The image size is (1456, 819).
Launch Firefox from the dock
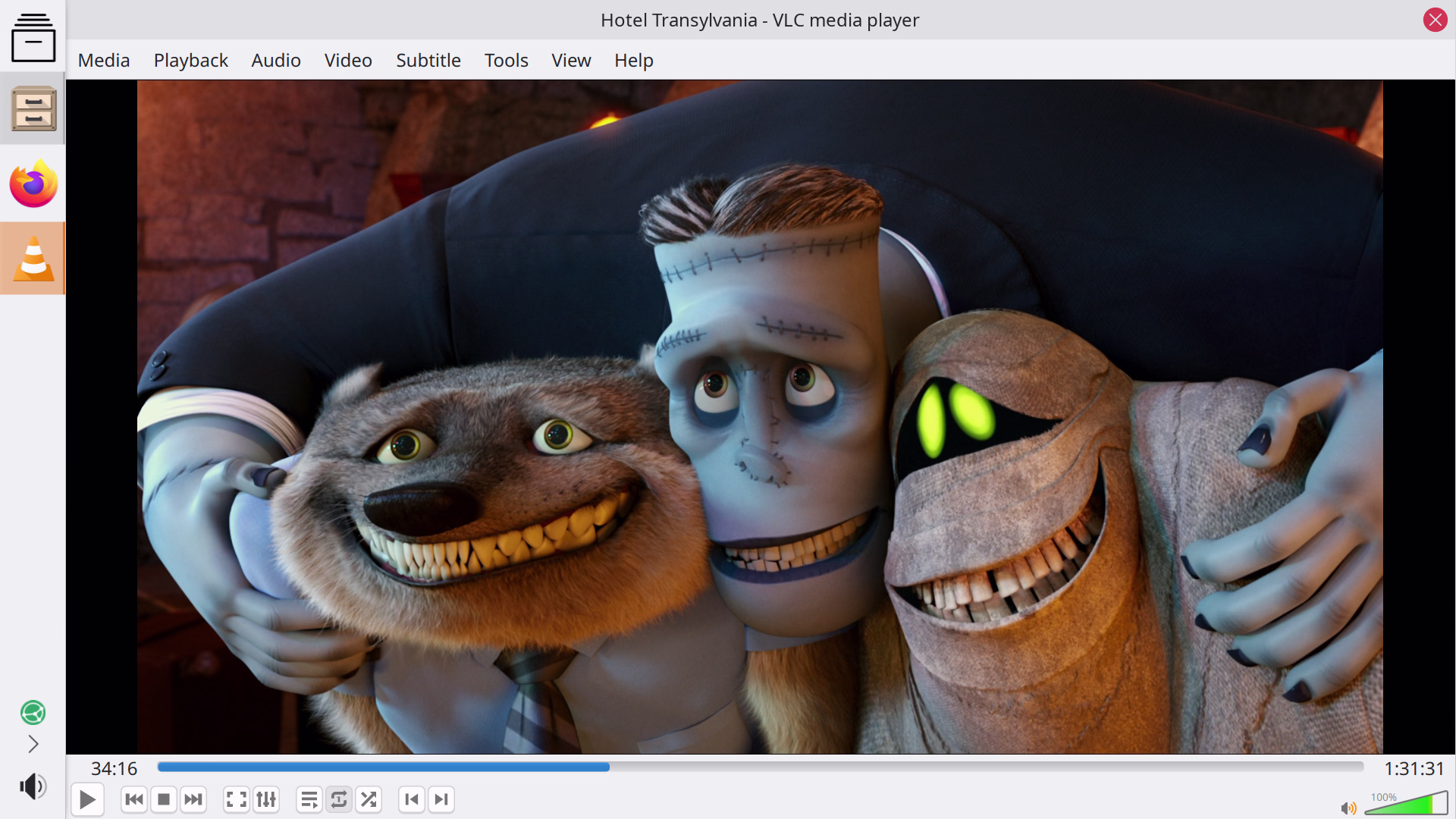point(33,184)
